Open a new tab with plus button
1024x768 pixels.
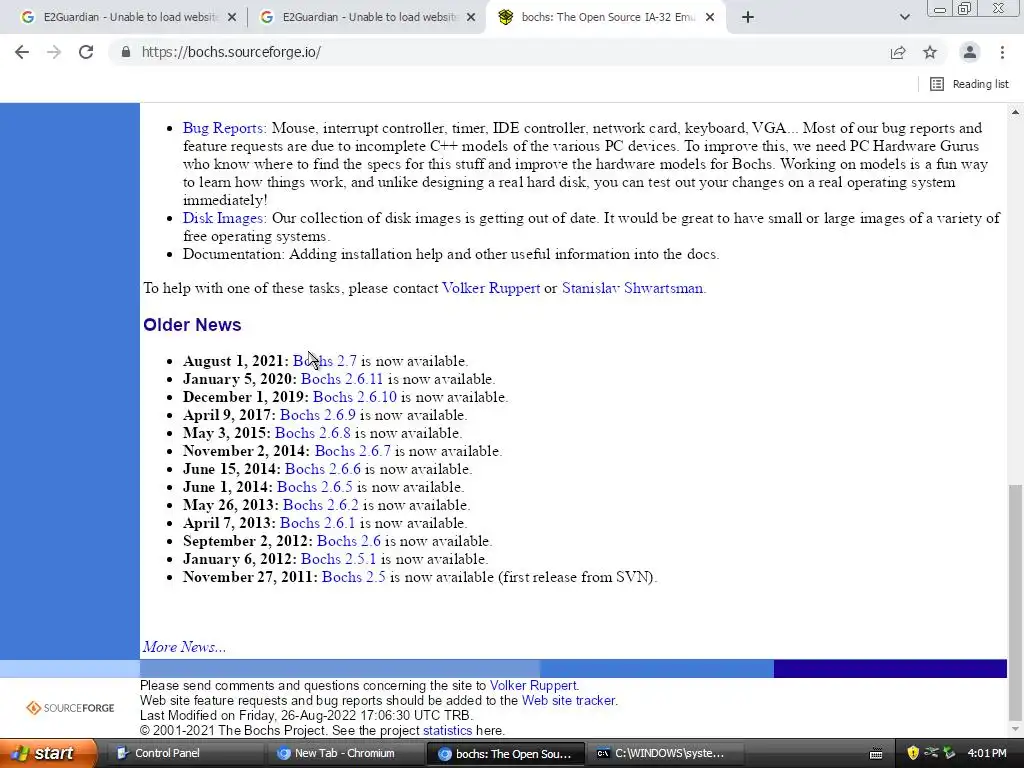[x=748, y=17]
